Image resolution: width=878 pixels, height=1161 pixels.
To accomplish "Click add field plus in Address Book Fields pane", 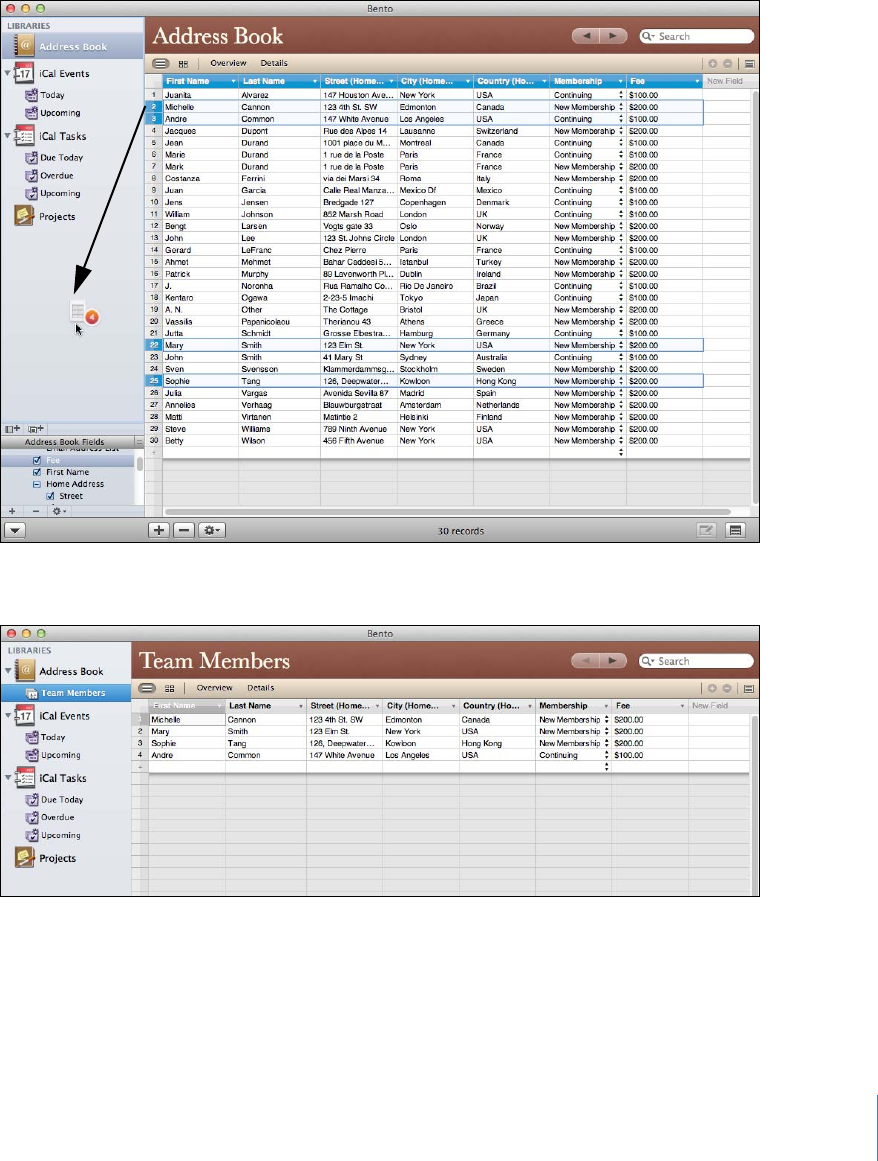I will (12, 511).
